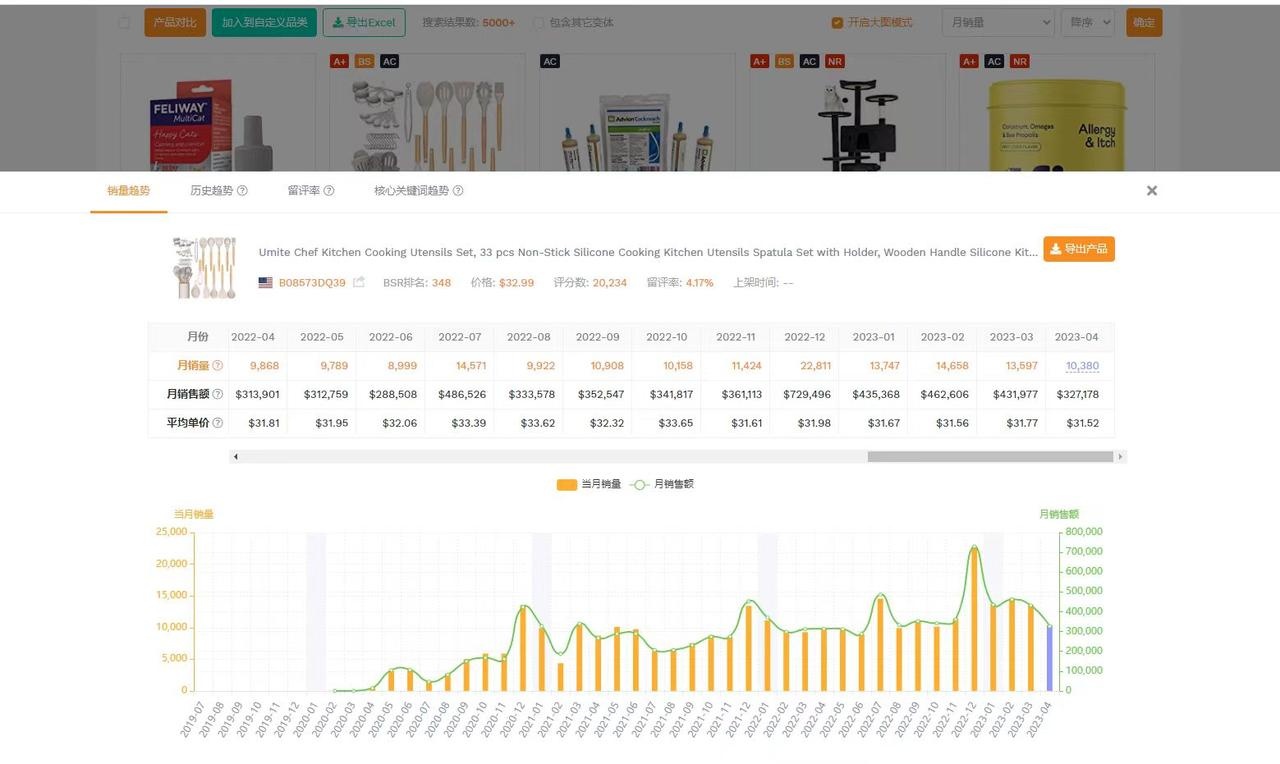Click the 2022-12 bar in the chart
This screenshot has width=1280, height=764.
975,618
